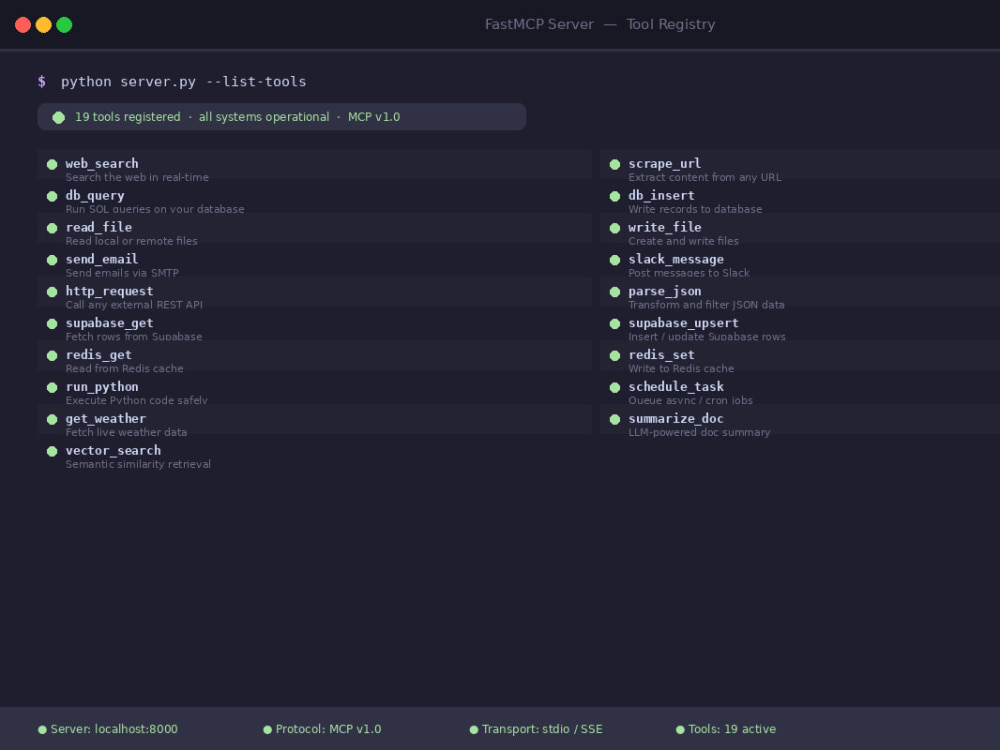Select the db_query tool name
The image size is (1000, 750).
pos(95,196)
